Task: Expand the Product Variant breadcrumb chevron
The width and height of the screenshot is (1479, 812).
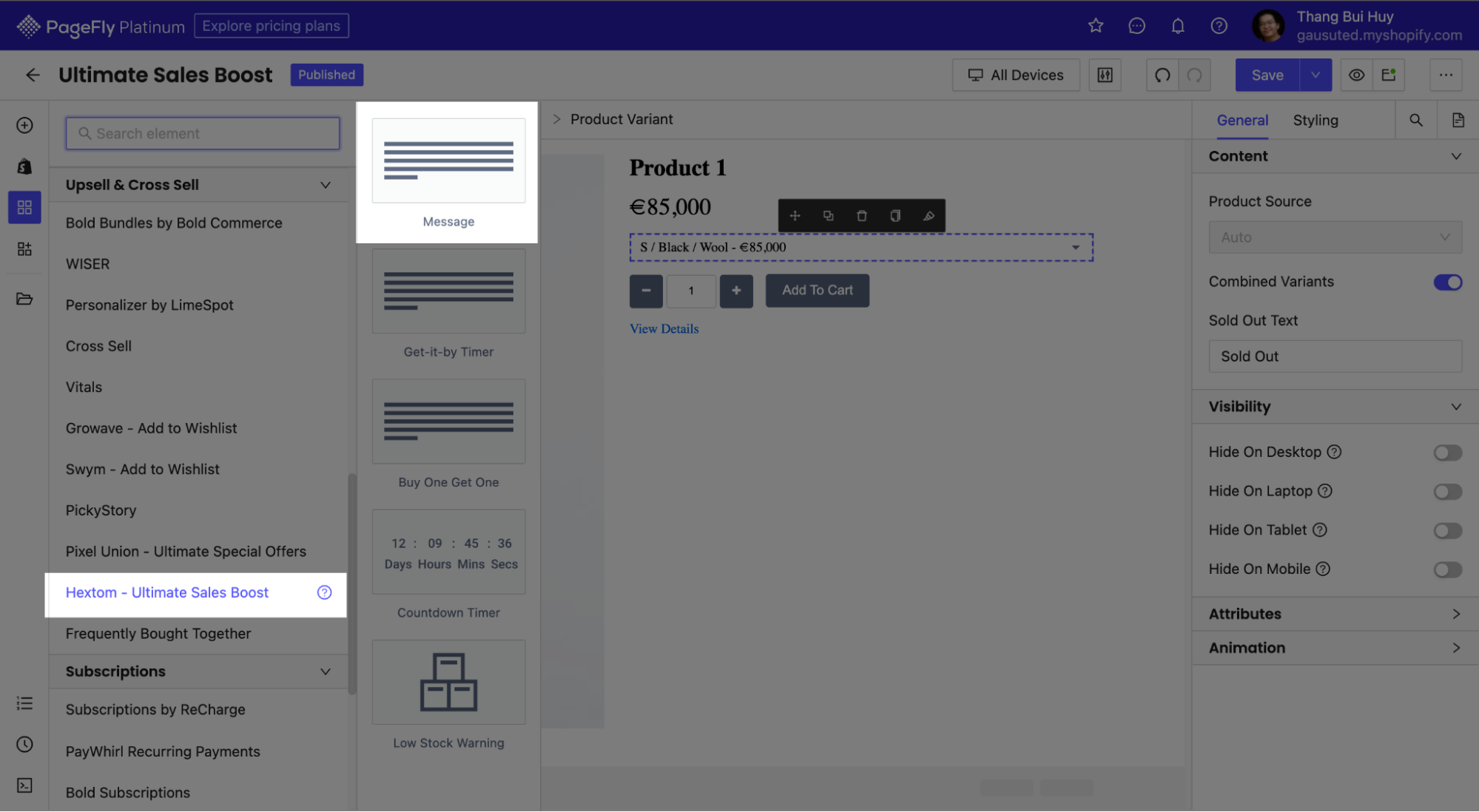Action: click(556, 119)
